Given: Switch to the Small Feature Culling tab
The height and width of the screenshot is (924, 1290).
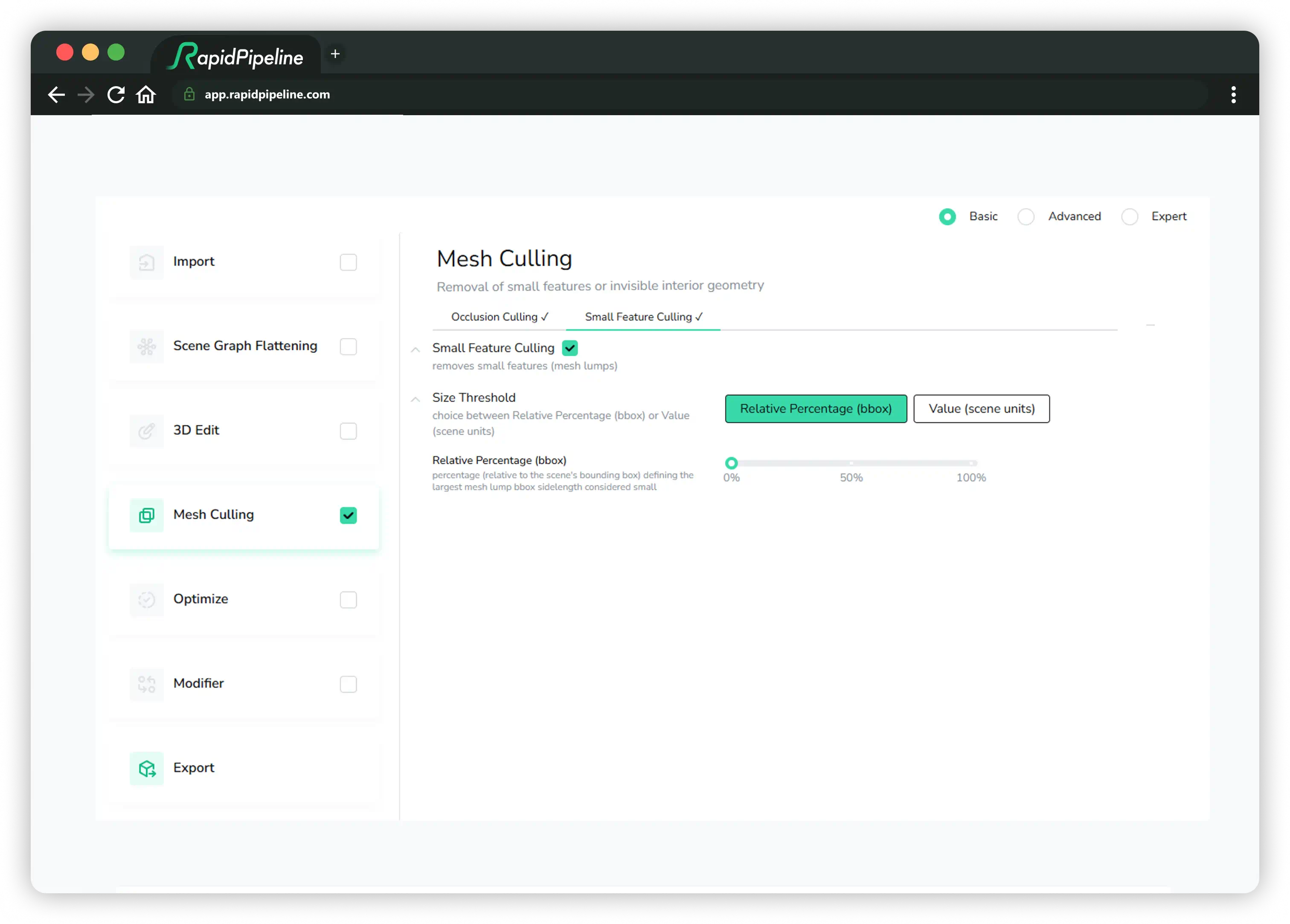Looking at the screenshot, I should [643, 317].
